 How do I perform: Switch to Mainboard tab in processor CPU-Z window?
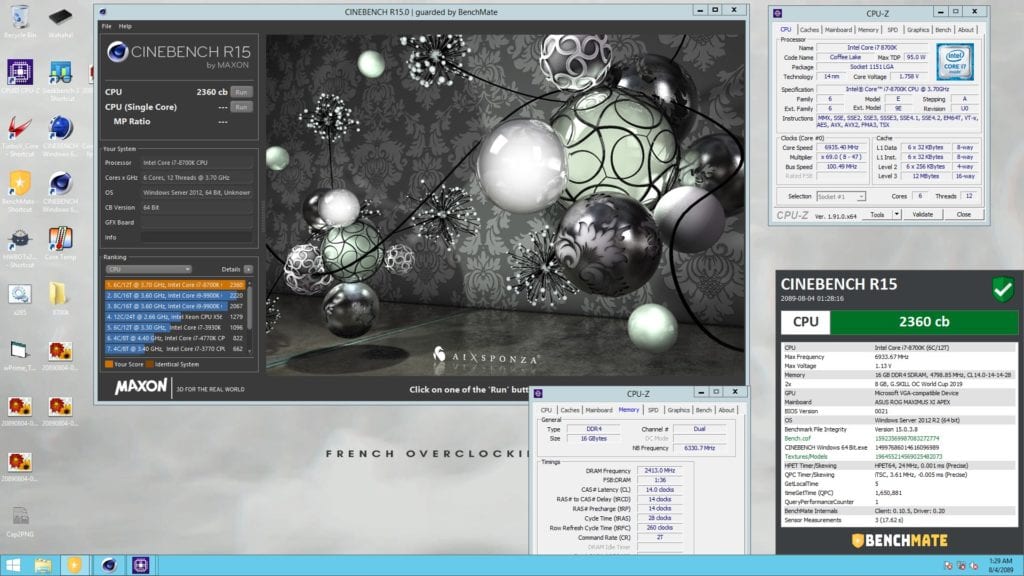click(x=839, y=30)
